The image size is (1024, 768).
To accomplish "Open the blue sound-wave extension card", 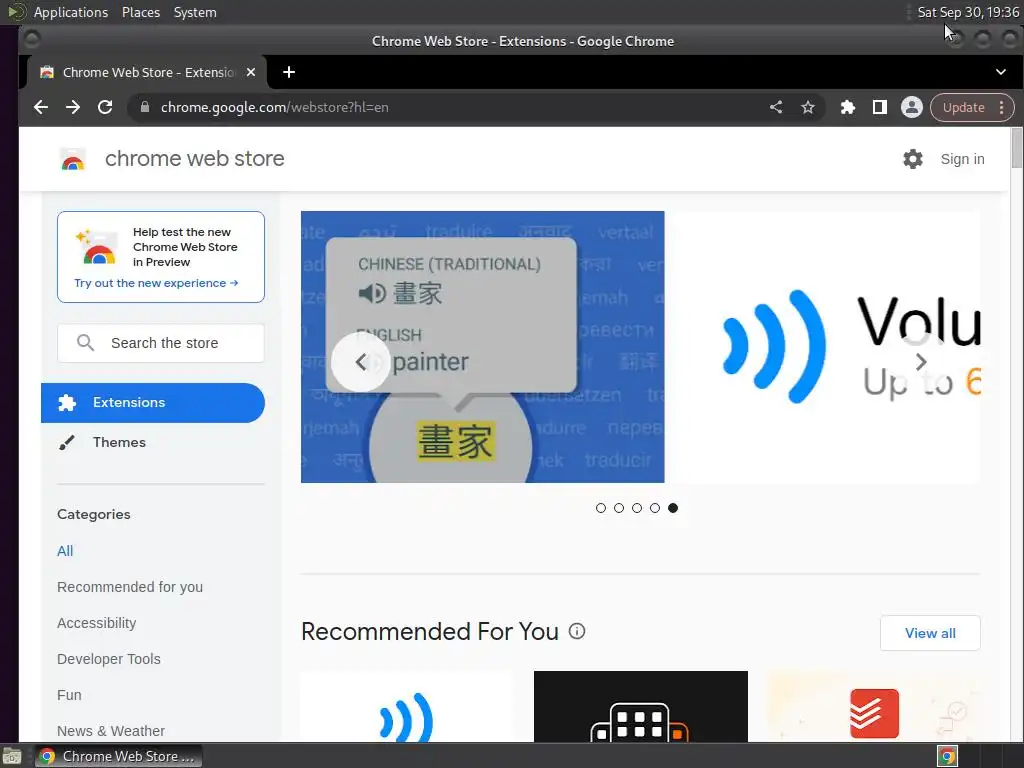I will pyautogui.click(x=406, y=707).
